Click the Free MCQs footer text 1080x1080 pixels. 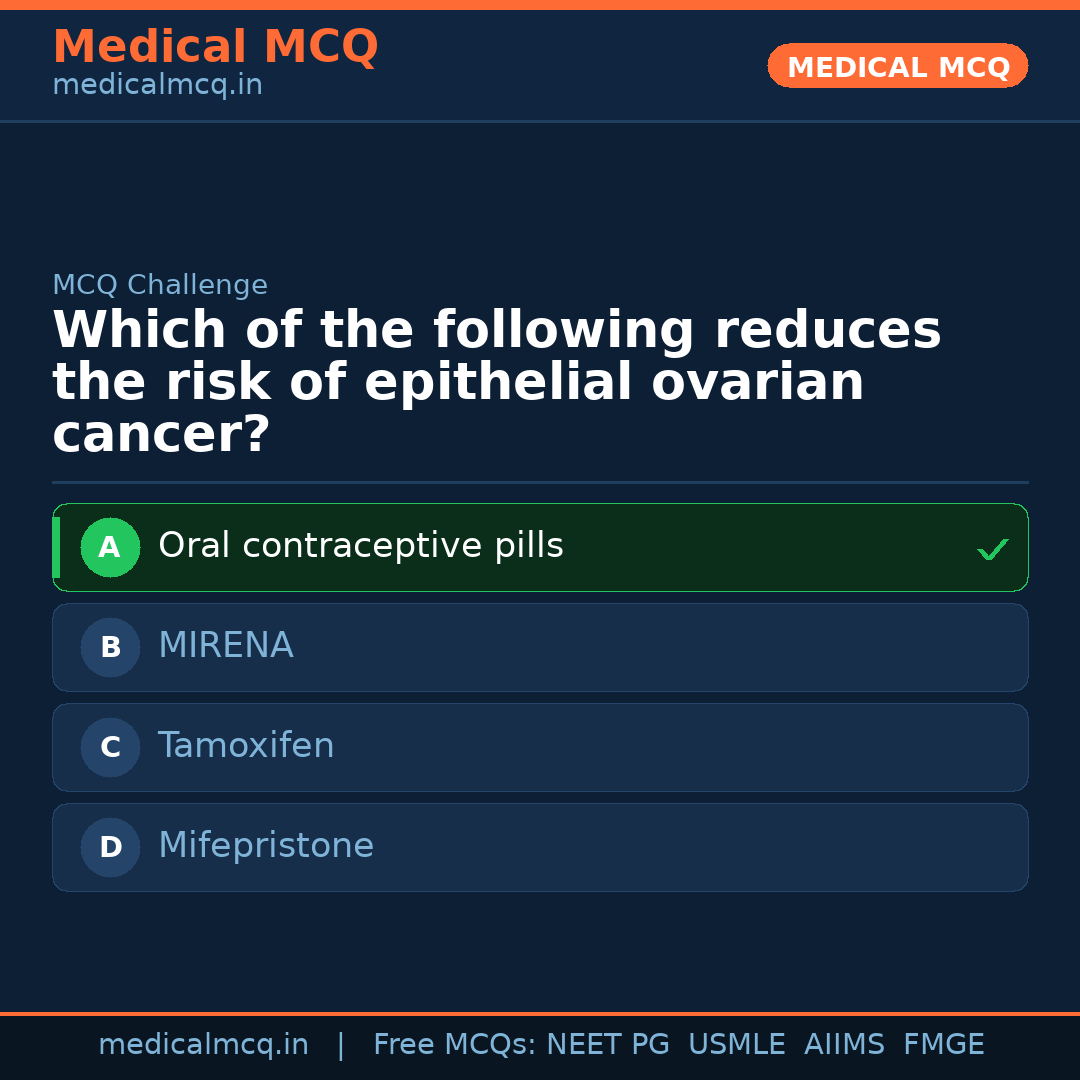pos(455,1045)
